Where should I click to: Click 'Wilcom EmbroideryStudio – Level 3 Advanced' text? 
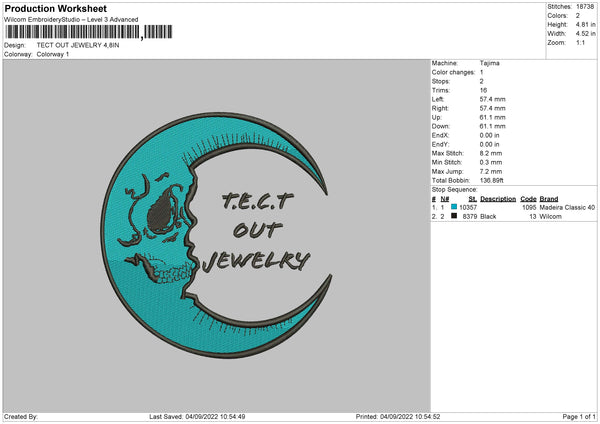[71, 20]
